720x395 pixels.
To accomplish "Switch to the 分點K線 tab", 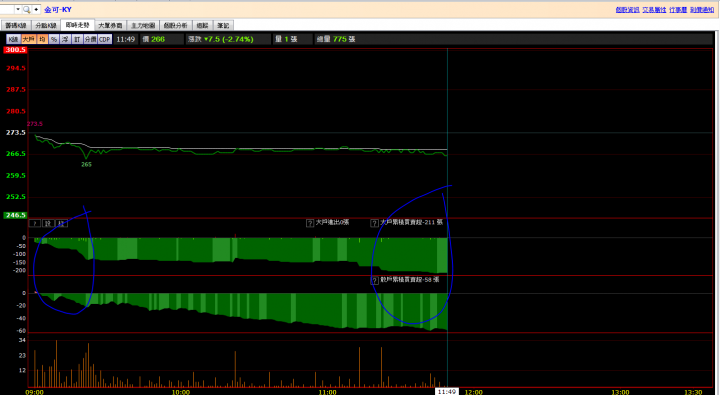I will [x=46, y=26].
